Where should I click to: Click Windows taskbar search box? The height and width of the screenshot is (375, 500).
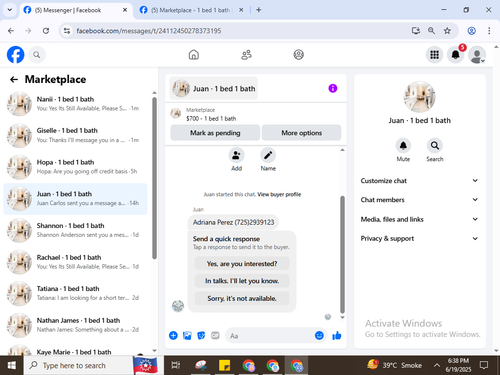(x=78, y=365)
